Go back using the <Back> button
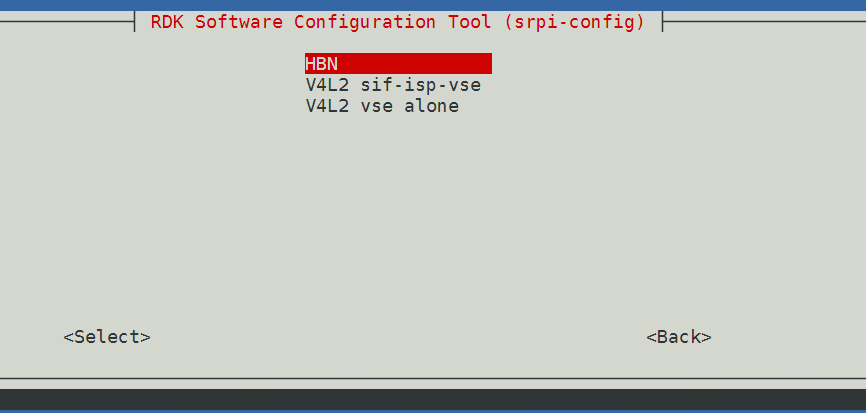The height and width of the screenshot is (413, 866). coord(679,337)
